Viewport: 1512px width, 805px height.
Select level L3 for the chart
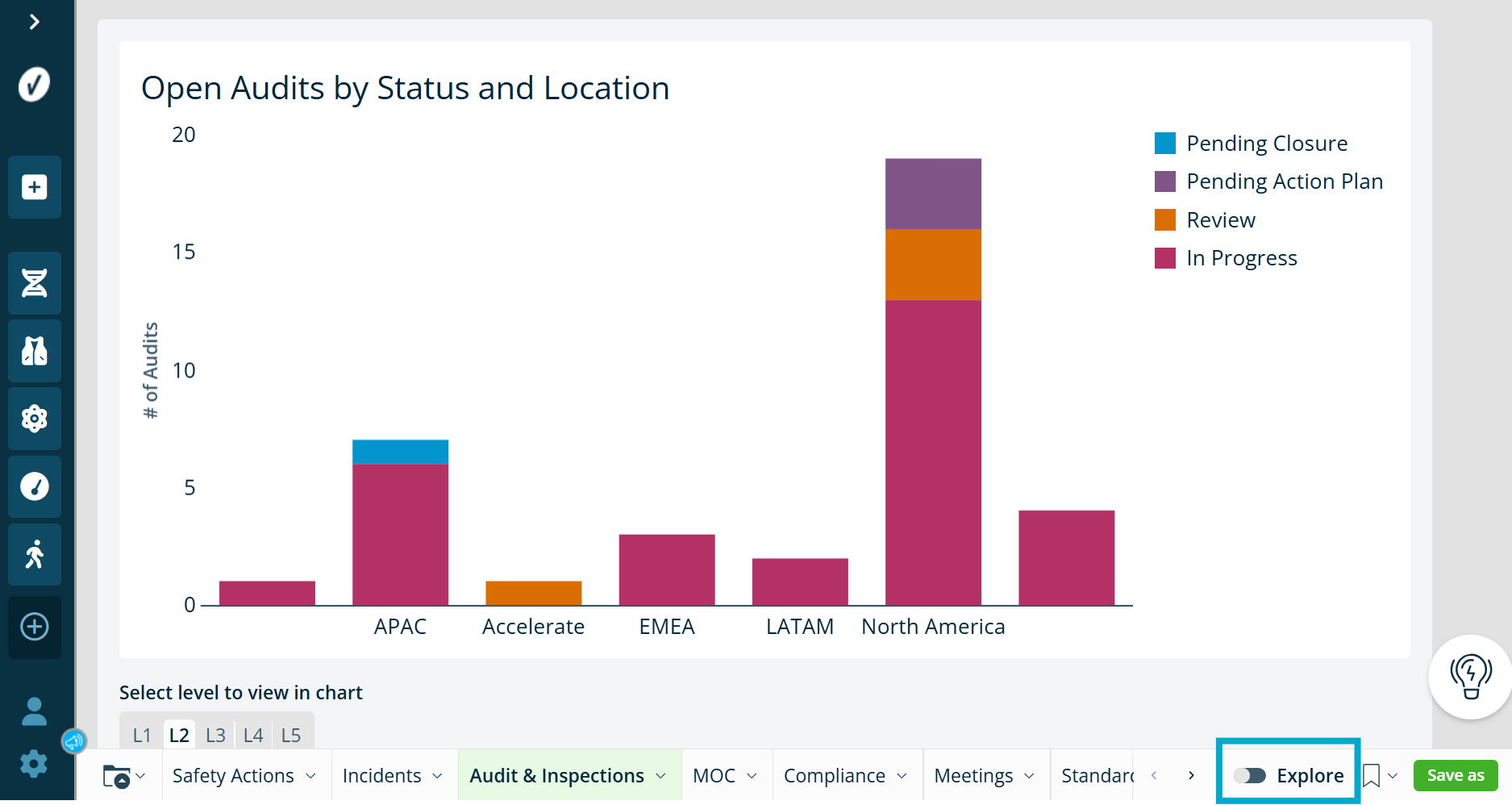click(215, 735)
